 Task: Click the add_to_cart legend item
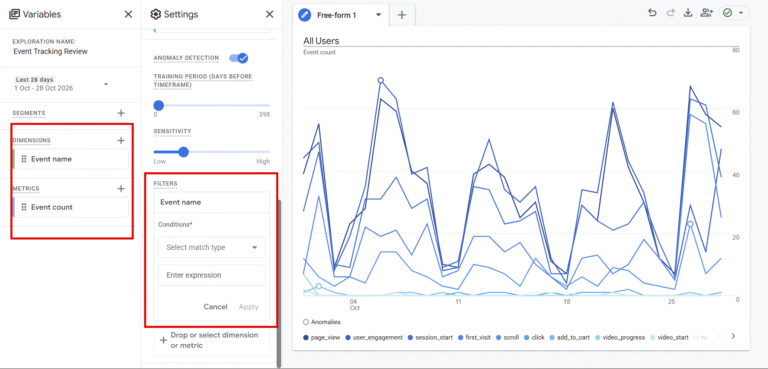(x=569, y=337)
